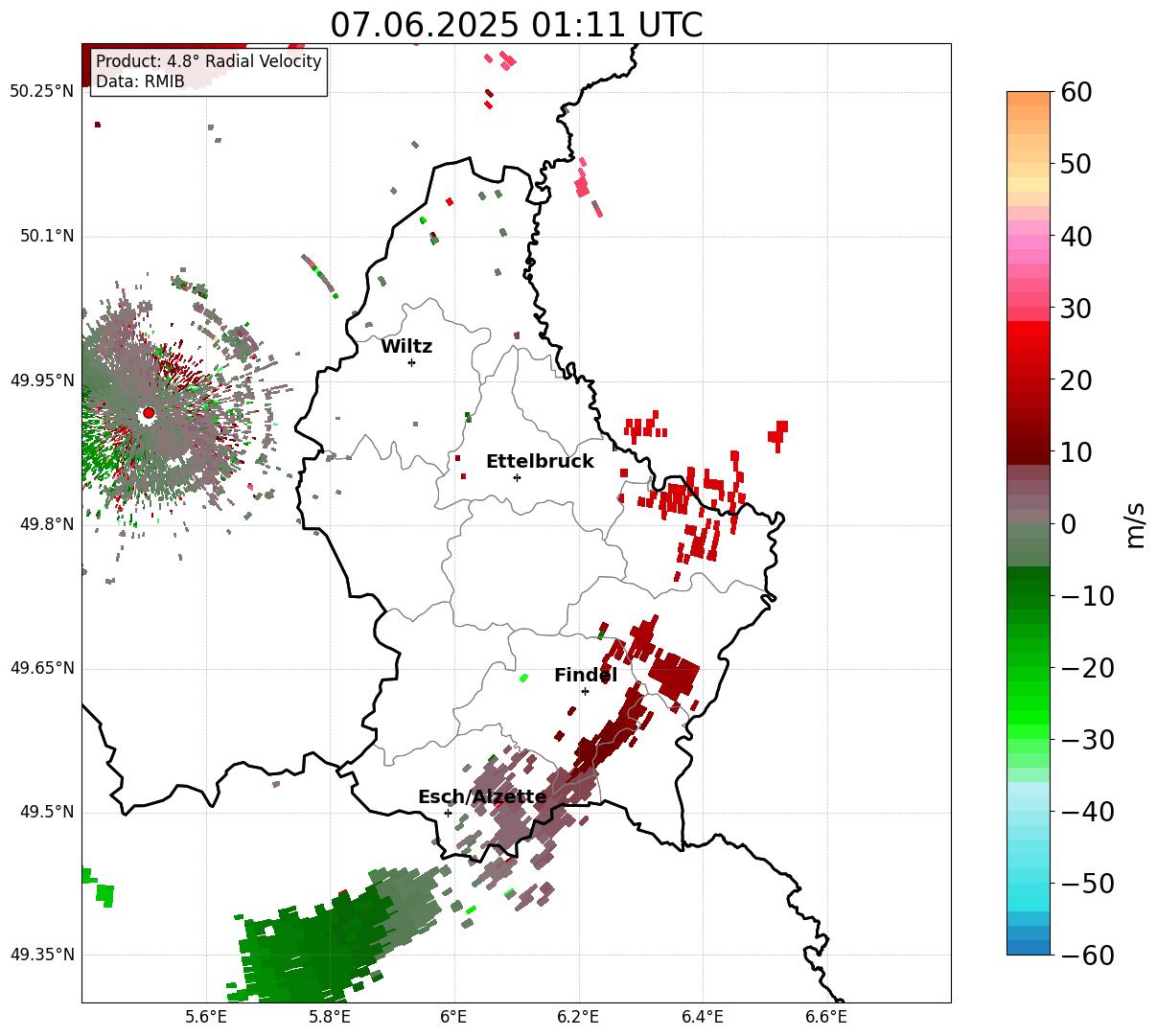
Task: Click the m/s colorbar unit label
Action: tap(1135, 523)
